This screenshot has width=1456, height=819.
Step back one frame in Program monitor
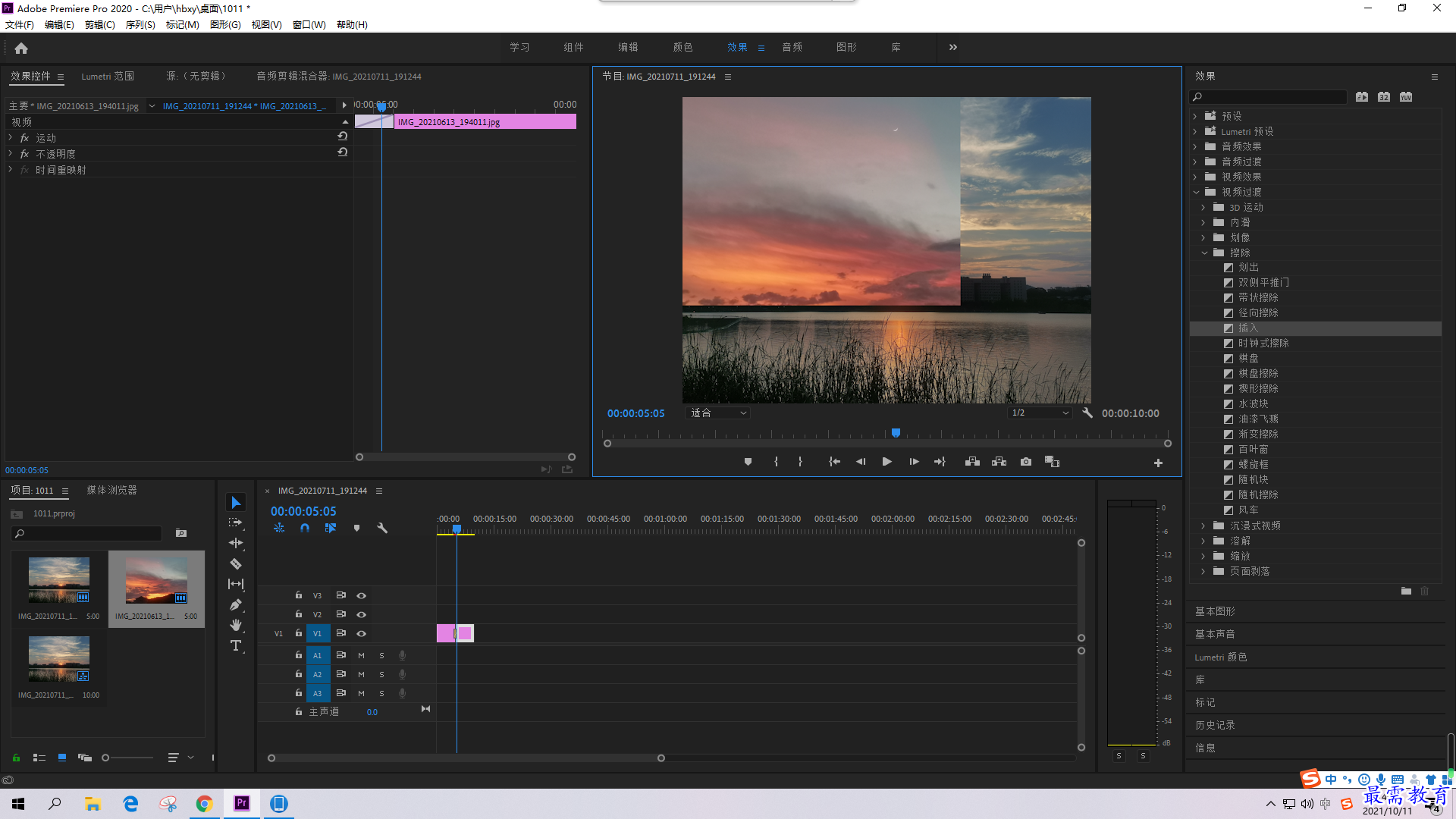pos(860,462)
